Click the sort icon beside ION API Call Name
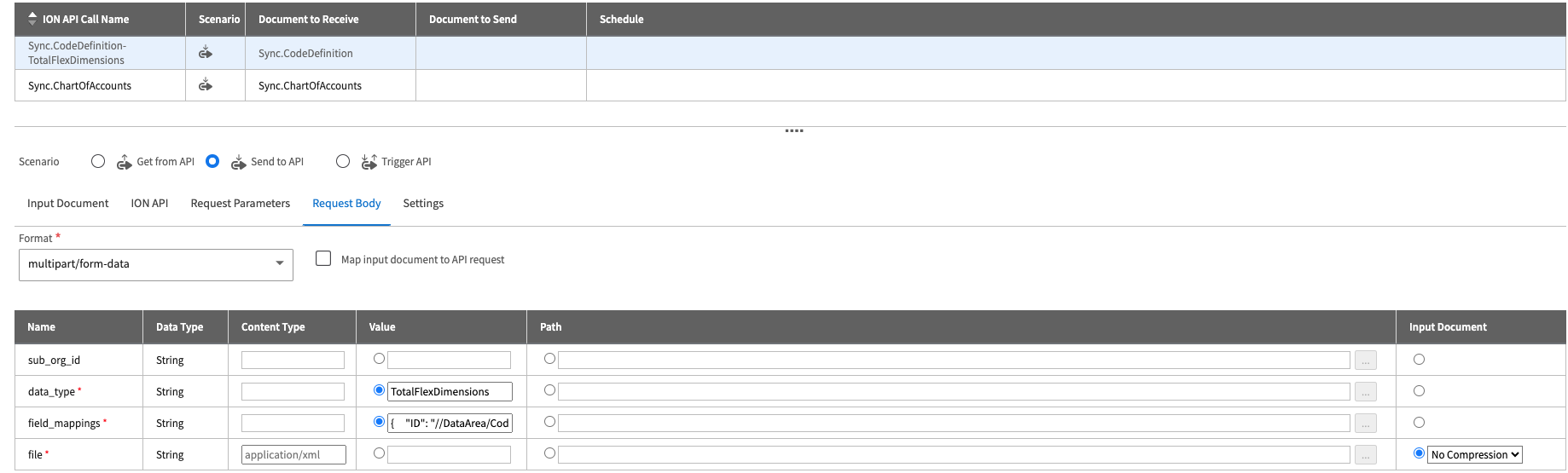Screen dimensions: 1568x473 point(32,19)
